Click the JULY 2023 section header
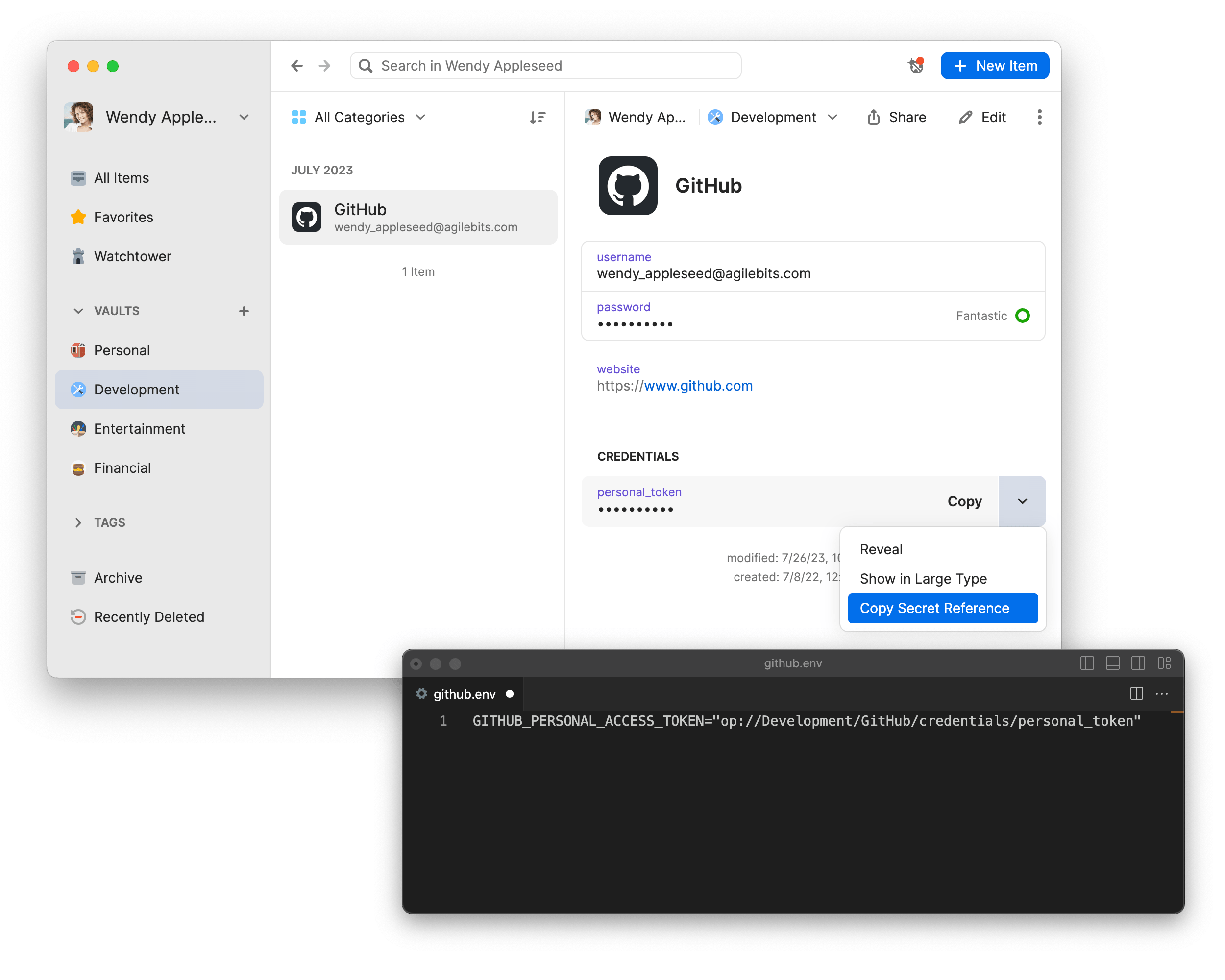 (x=321, y=171)
